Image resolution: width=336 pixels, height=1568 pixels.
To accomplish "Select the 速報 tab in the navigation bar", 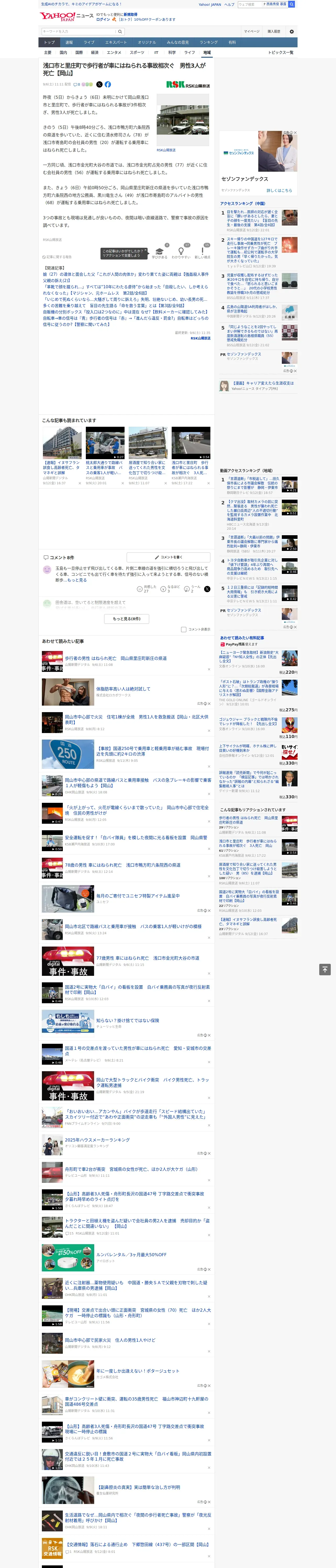I will 69,43.
